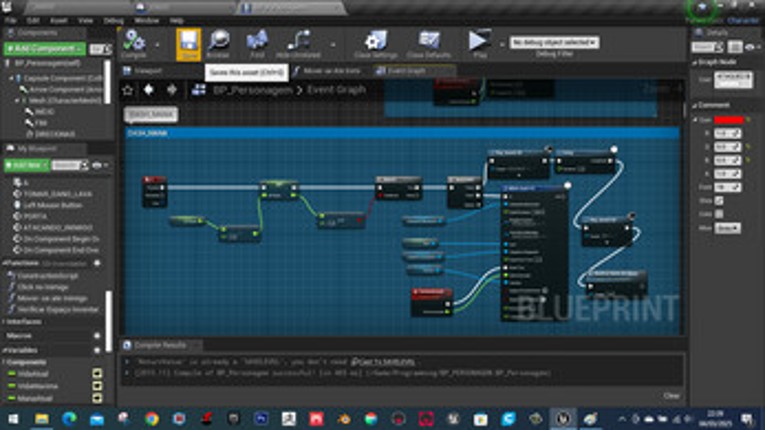Toggle the Color Bubble checkbox
This screenshot has height=430, width=765.
tap(719, 214)
